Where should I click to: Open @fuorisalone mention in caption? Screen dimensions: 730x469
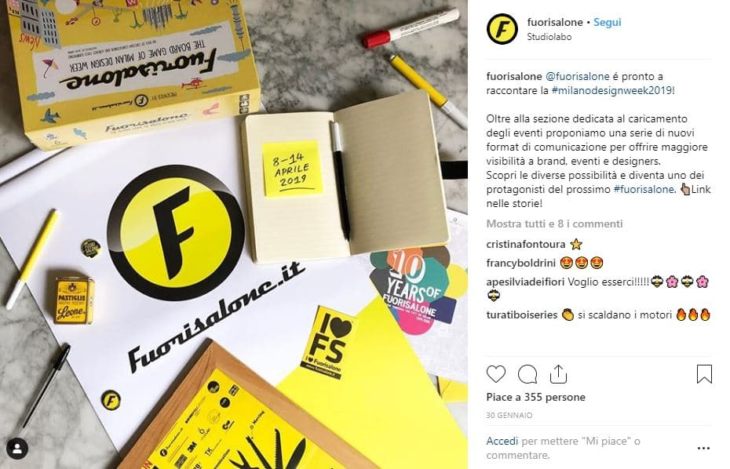coord(577,76)
